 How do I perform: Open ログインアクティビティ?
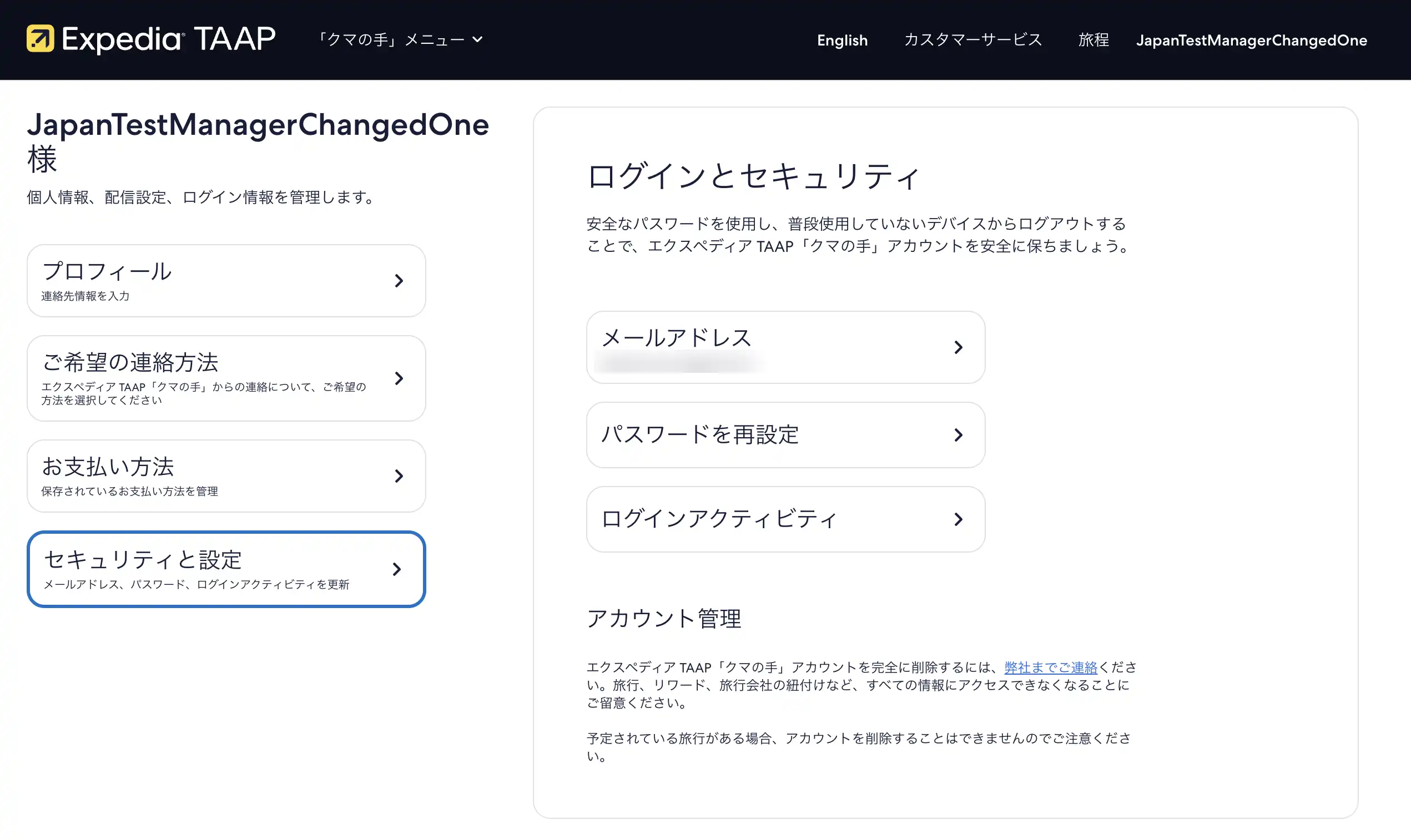coord(785,519)
